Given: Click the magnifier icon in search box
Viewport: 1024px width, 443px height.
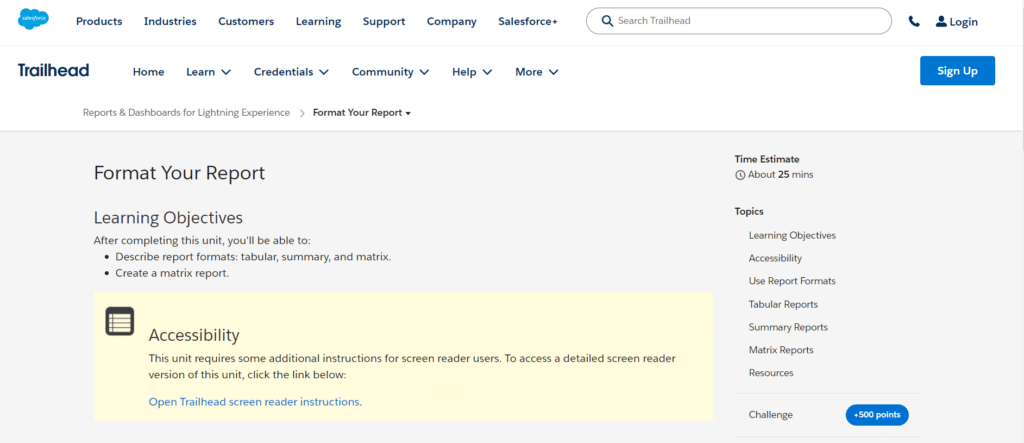Looking at the screenshot, I should [x=607, y=21].
